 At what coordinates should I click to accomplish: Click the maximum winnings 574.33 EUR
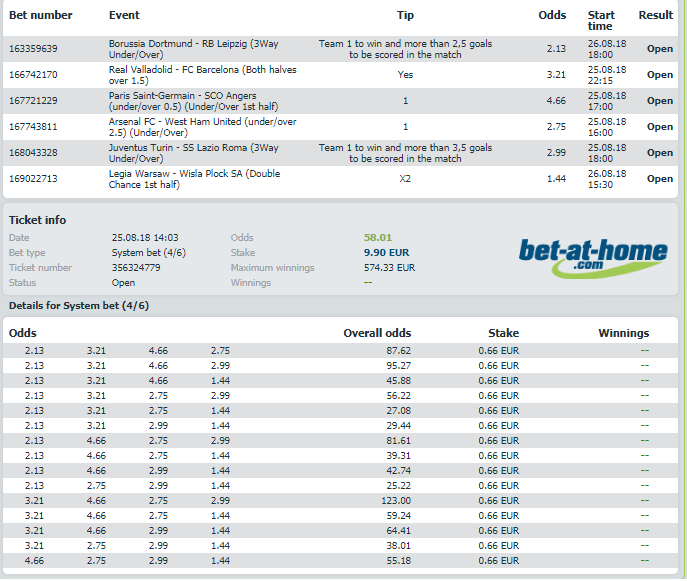390,268
